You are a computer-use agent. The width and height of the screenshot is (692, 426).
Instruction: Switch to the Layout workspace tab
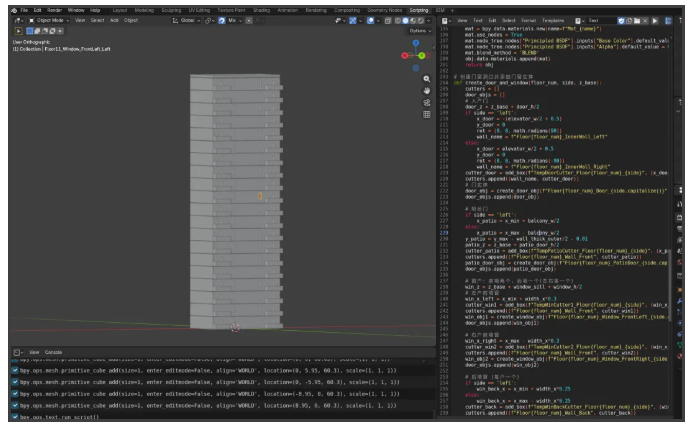click(120, 10)
